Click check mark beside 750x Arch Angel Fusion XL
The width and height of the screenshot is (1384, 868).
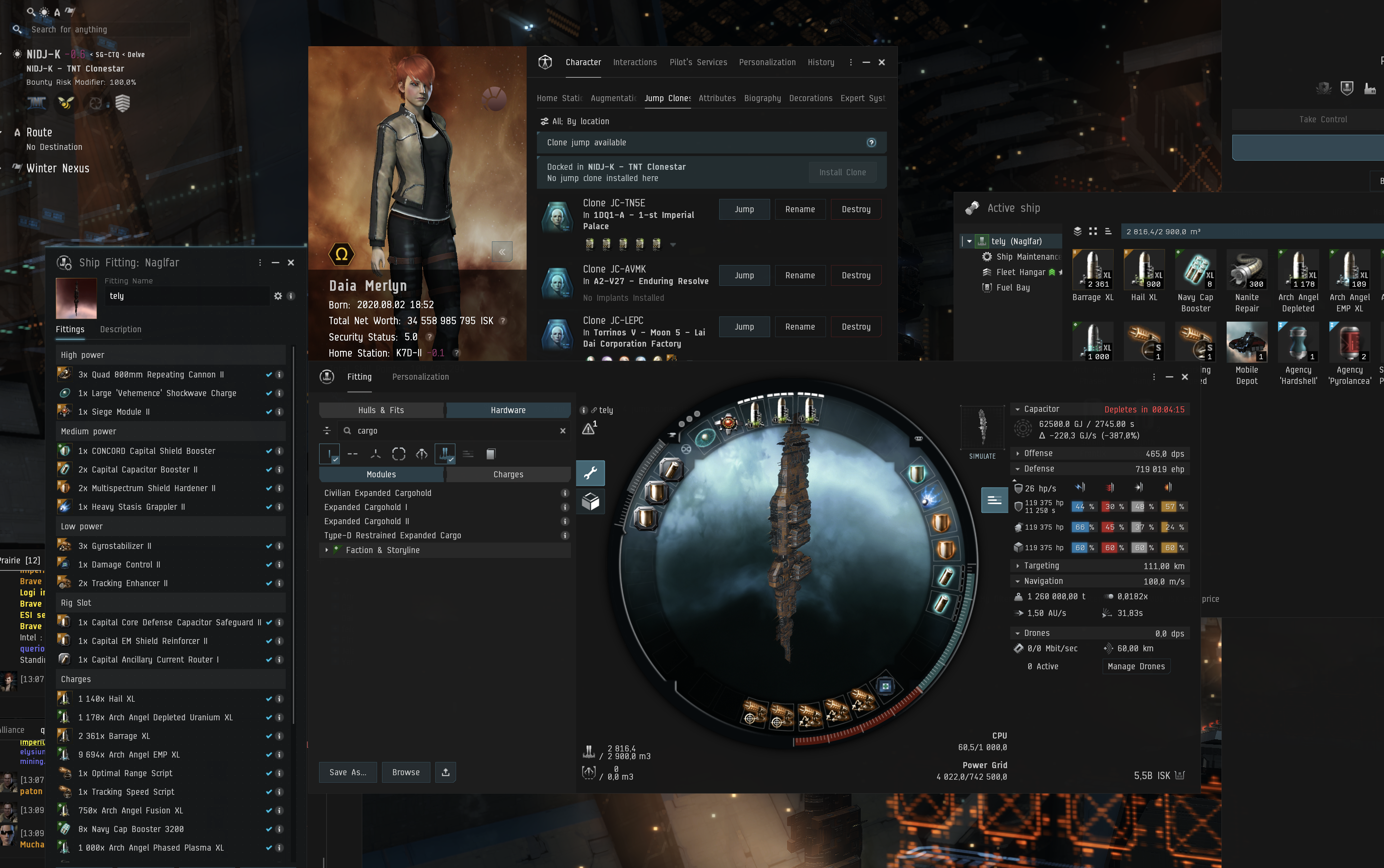[x=269, y=811]
